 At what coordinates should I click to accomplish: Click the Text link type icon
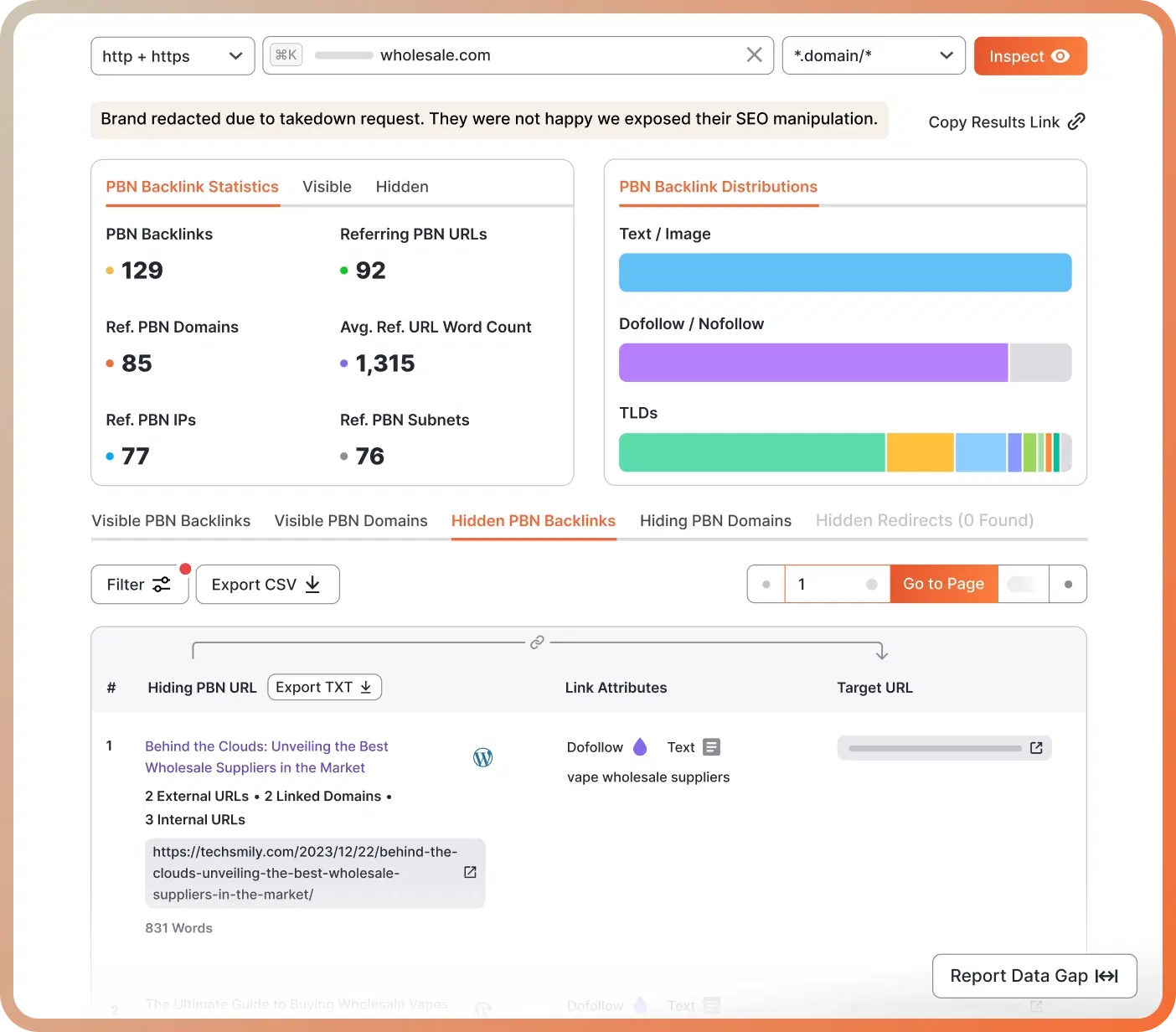pos(711,747)
